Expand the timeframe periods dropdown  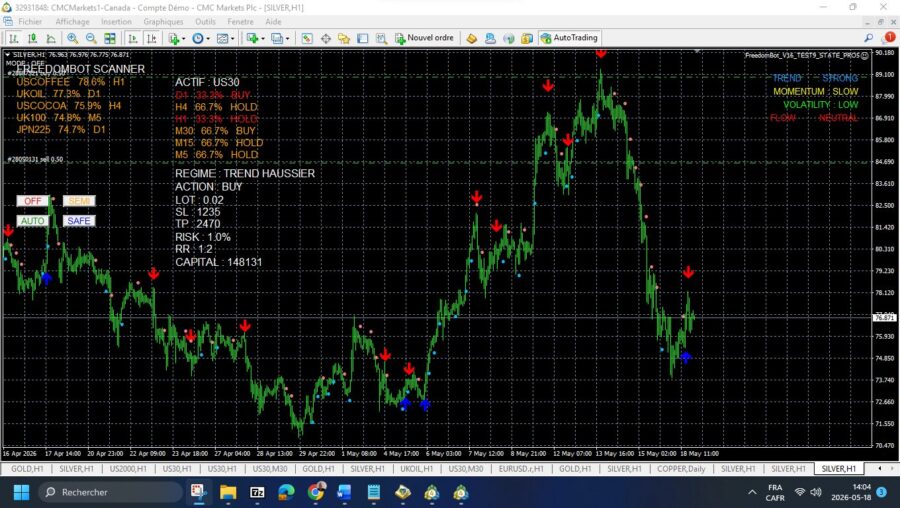[208, 38]
